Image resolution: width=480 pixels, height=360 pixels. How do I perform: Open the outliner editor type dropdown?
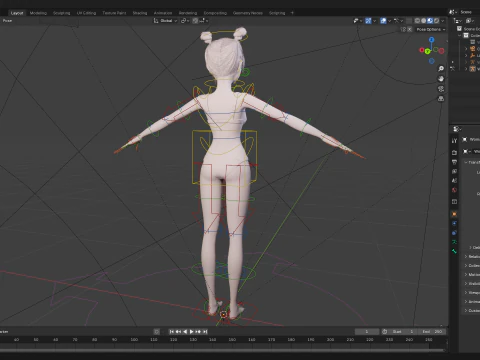pos(459,21)
